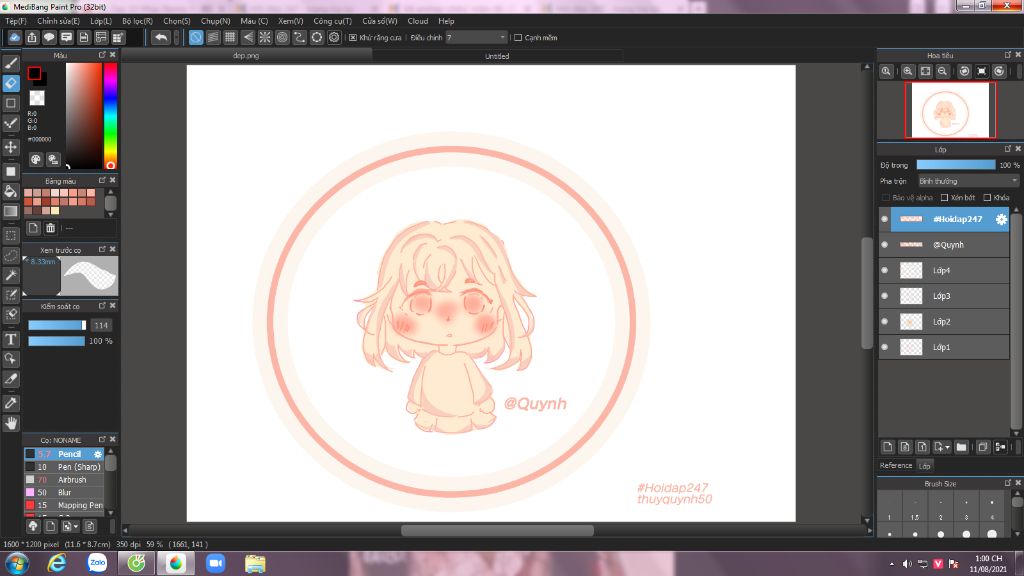Hide the Lớp4 layer
The image size is (1024, 576).
pyautogui.click(x=884, y=270)
